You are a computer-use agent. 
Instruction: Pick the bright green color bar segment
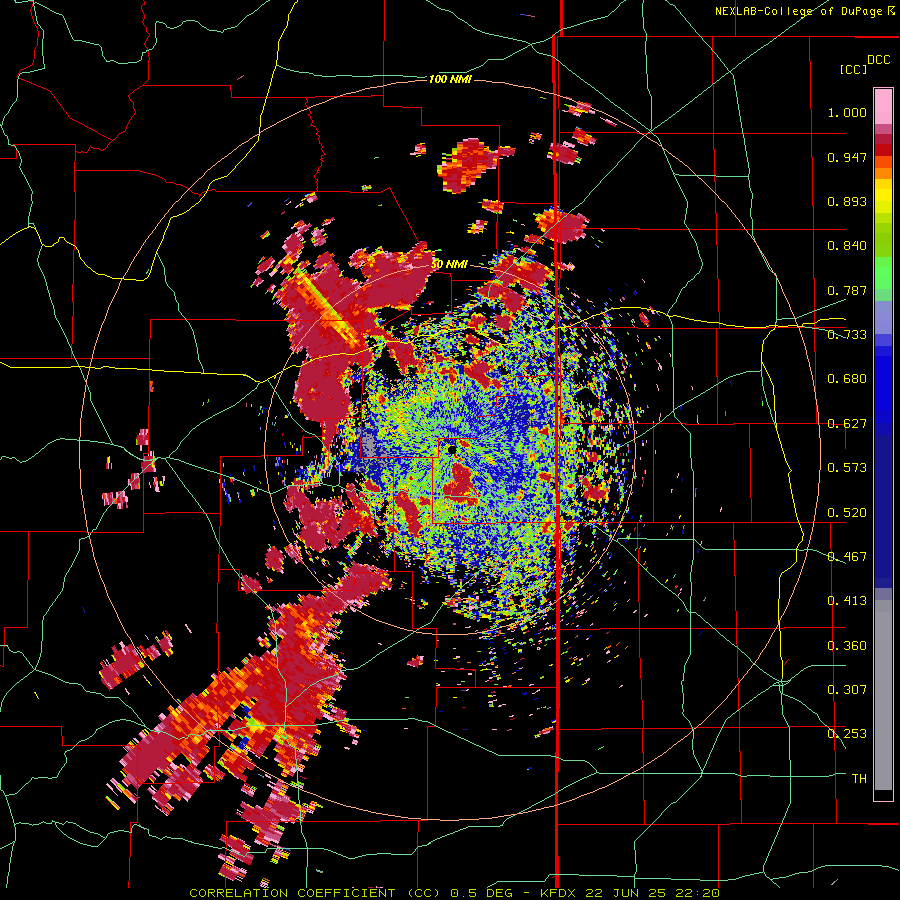click(x=883, y=273)
